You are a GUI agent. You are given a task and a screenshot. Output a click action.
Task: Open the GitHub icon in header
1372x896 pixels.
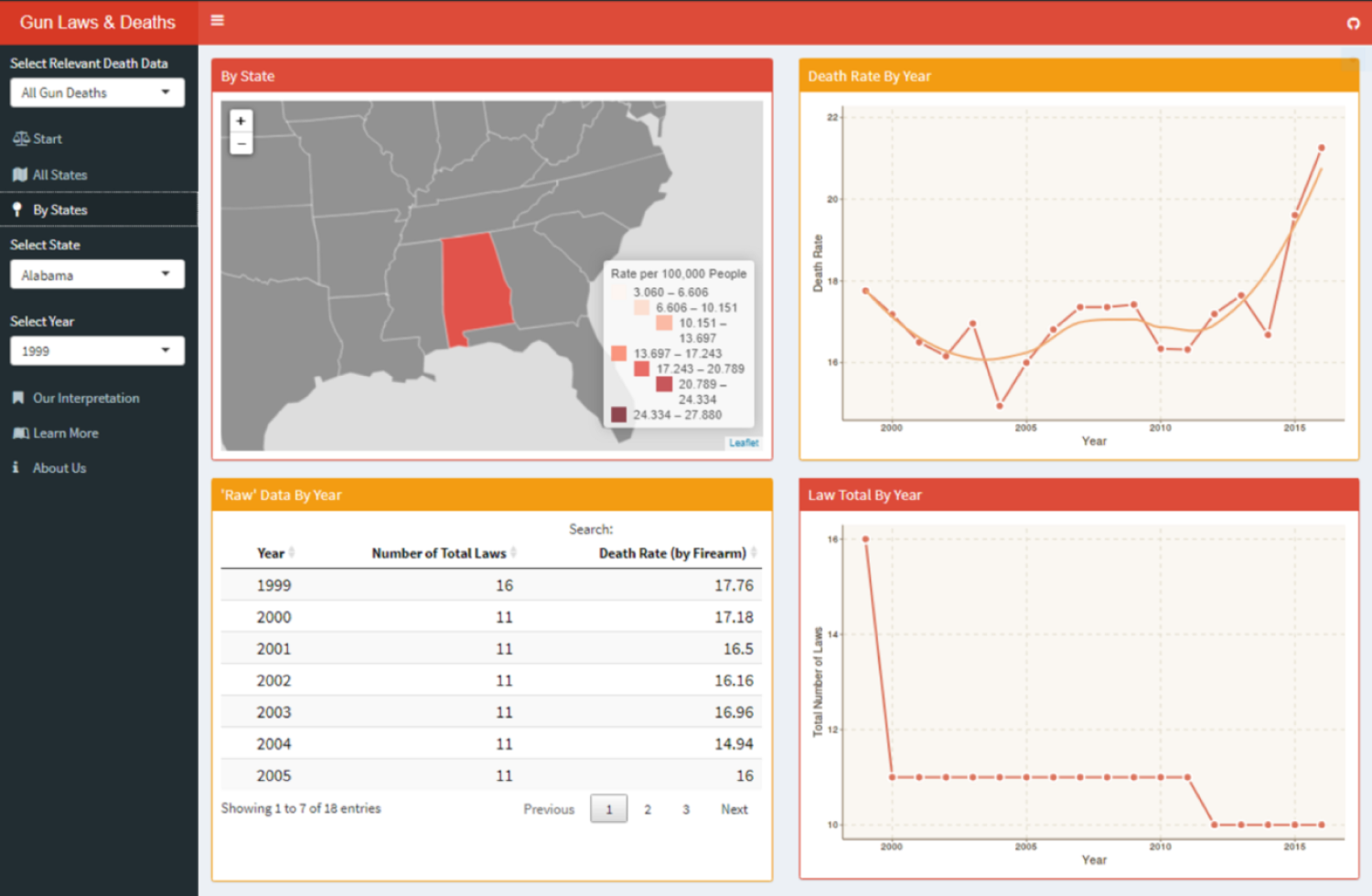pos(1353,23)
